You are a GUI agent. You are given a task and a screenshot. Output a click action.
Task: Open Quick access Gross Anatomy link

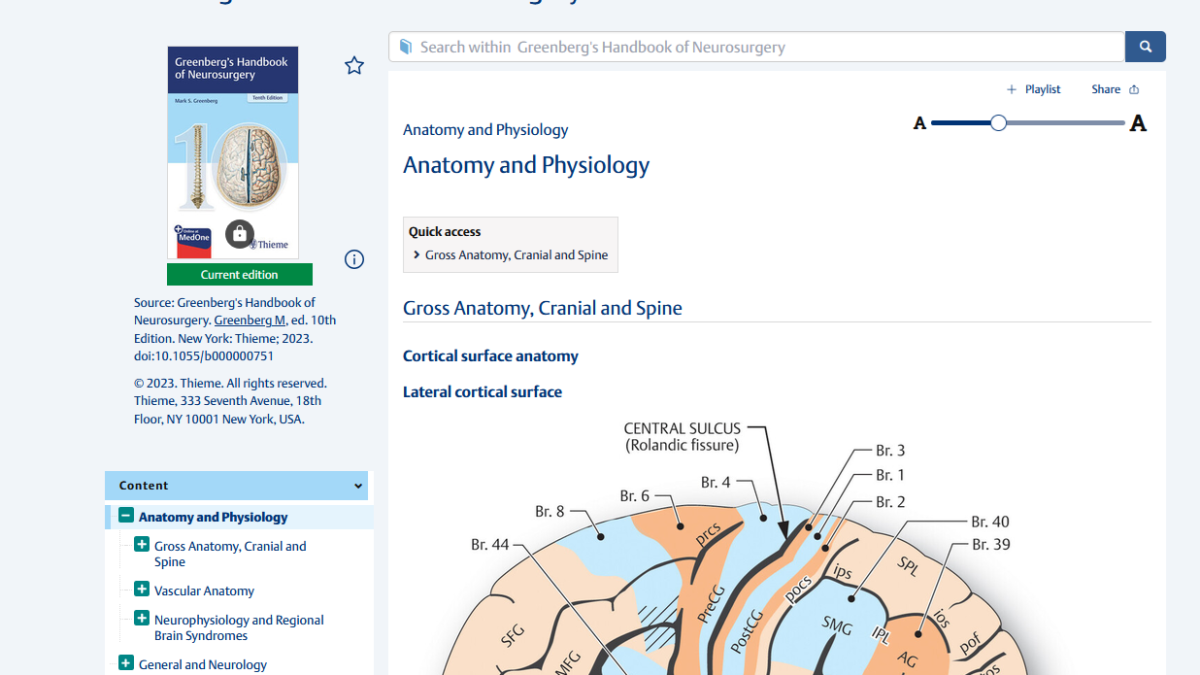click(516, 255)
